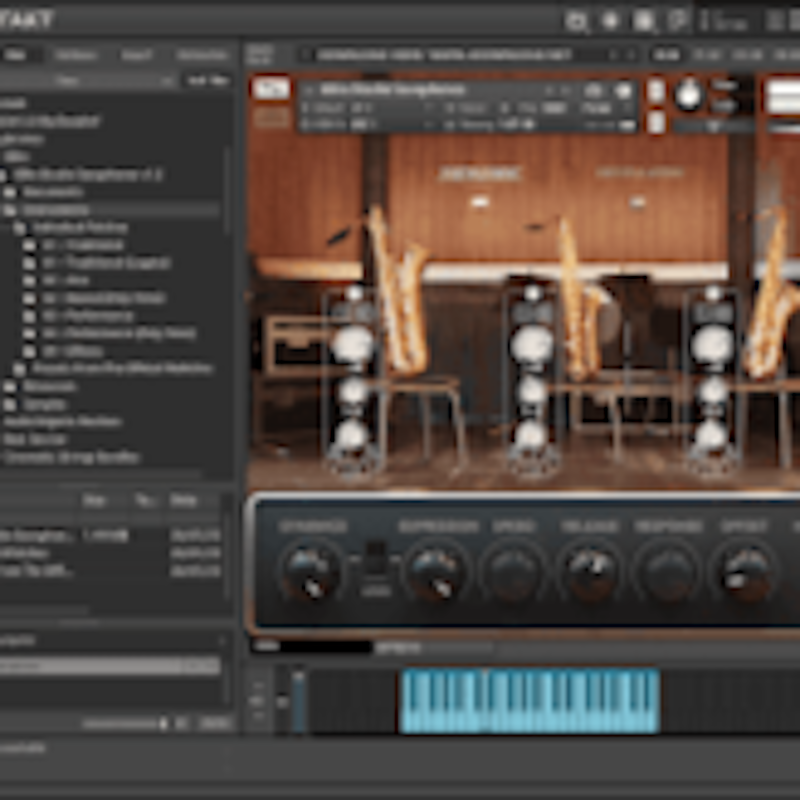Click the floppy disk save icon
The image size is (800, 800).
644,20
